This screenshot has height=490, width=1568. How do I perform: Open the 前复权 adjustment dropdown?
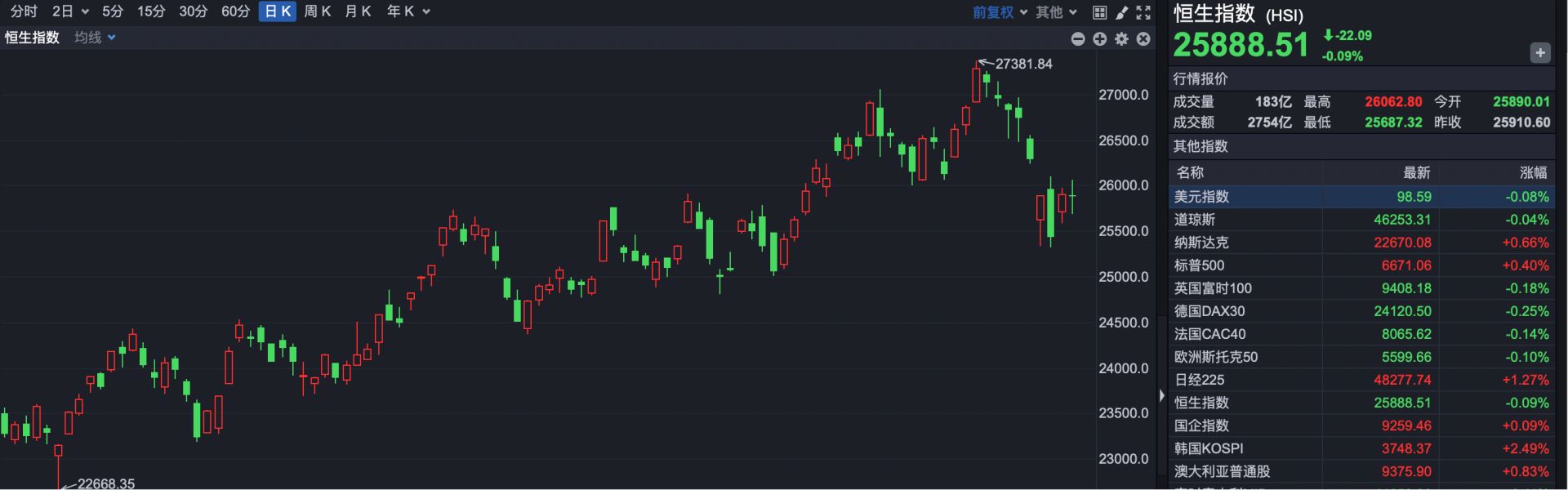tap(1000, 12)
